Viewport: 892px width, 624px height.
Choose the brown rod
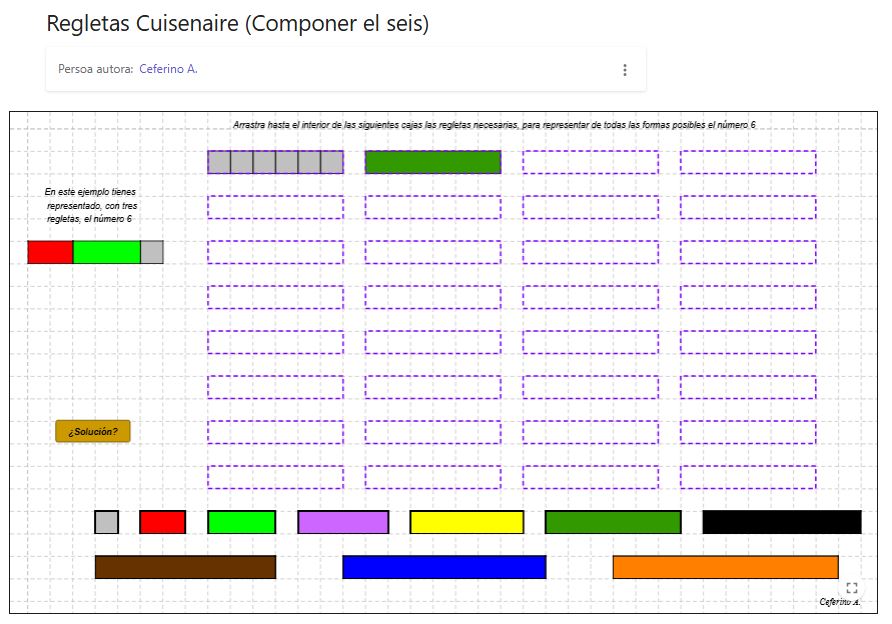click(x=185, y=566)
